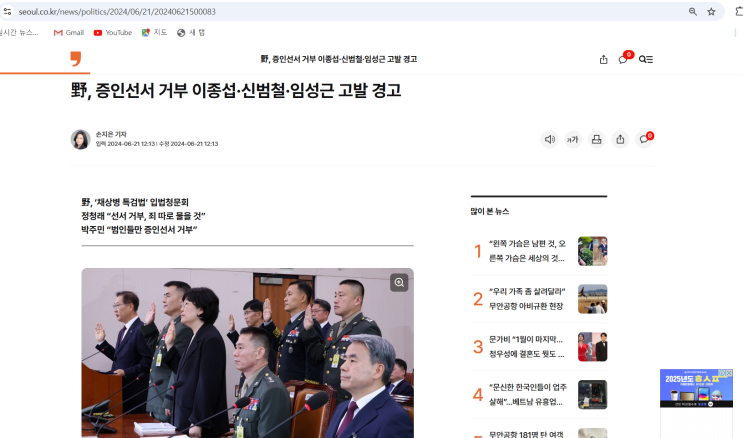
Task: Click the Seoul Shinmun orange logo
Action: (x=76, y=59)
